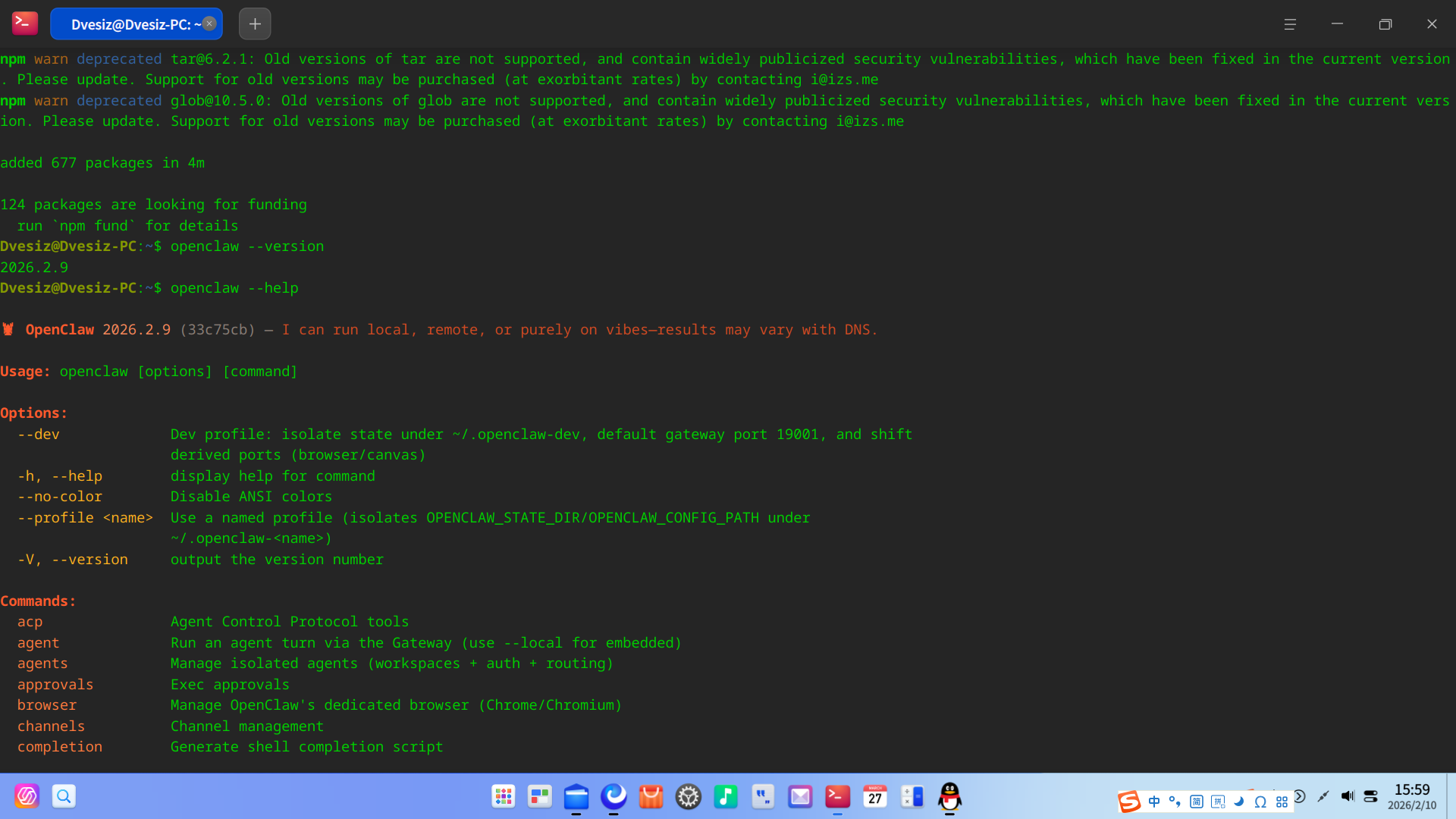Close the Dvesiz@Dvesiz-PC terminal tab
Viewport: 1456px width, 819px height.
click(x=209, y=24)
